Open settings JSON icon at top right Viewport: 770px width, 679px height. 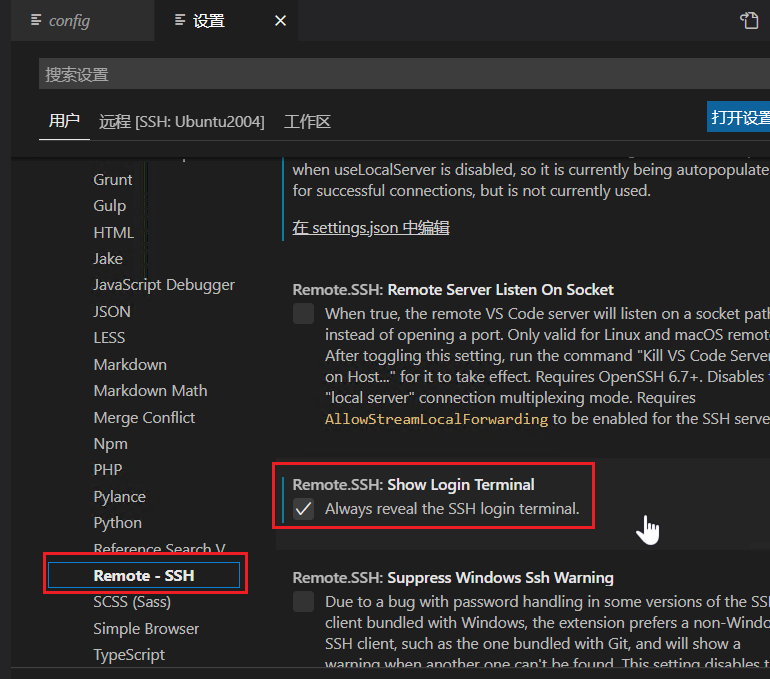[749, 21]
